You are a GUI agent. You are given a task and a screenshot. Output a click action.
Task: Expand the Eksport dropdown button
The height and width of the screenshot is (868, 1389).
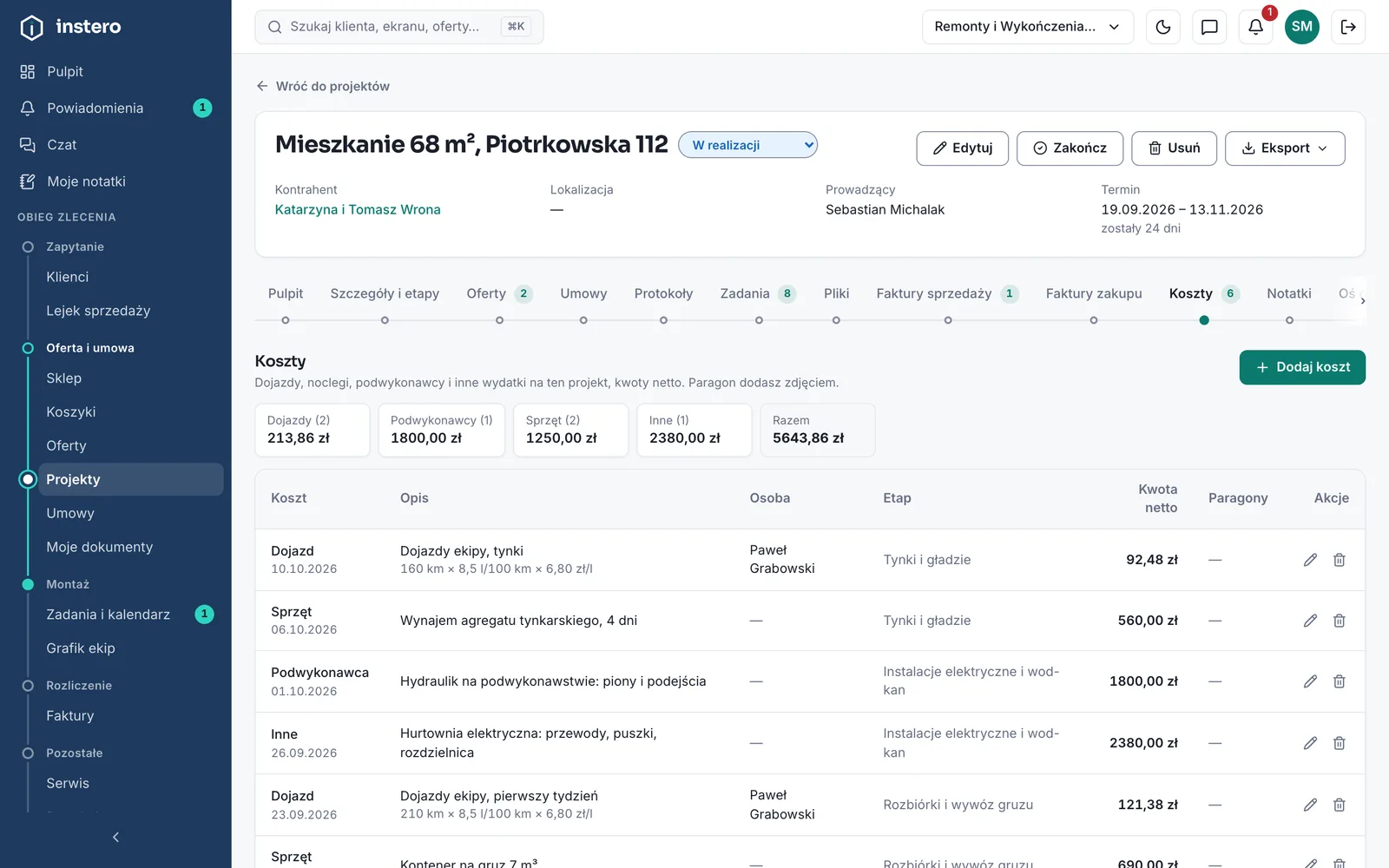1285,148
